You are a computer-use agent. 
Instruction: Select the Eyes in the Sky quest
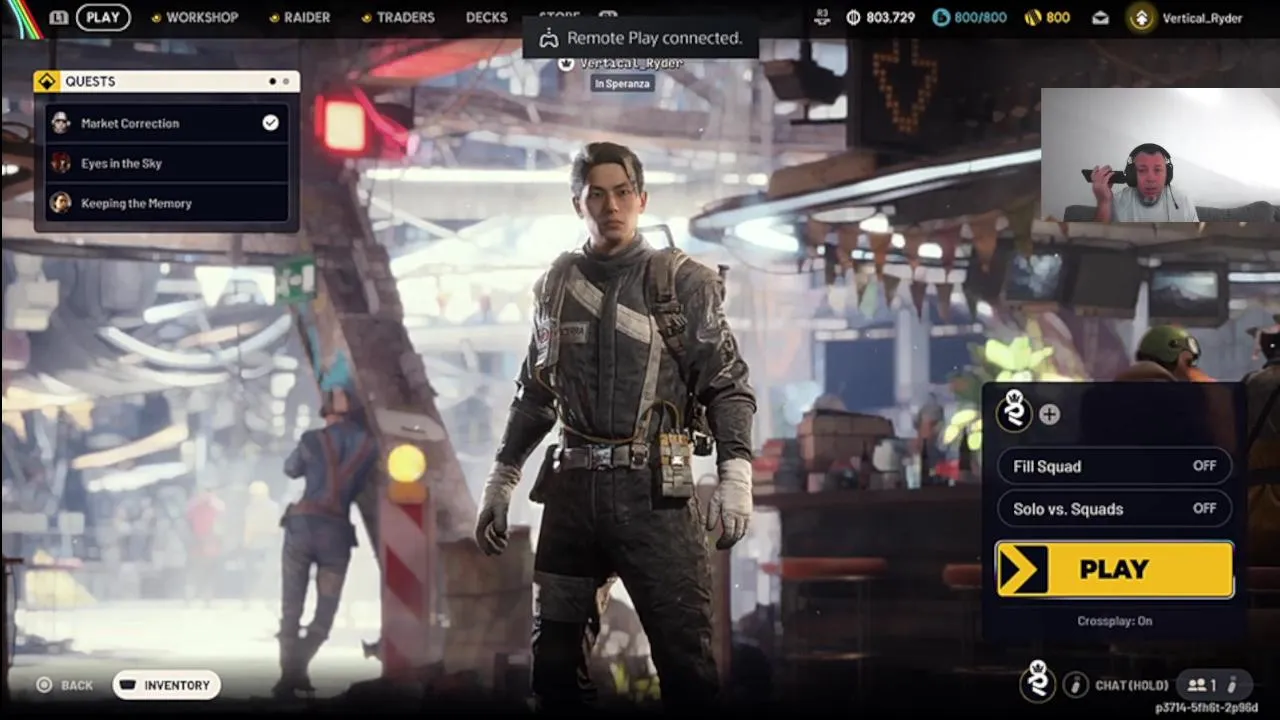167,163
